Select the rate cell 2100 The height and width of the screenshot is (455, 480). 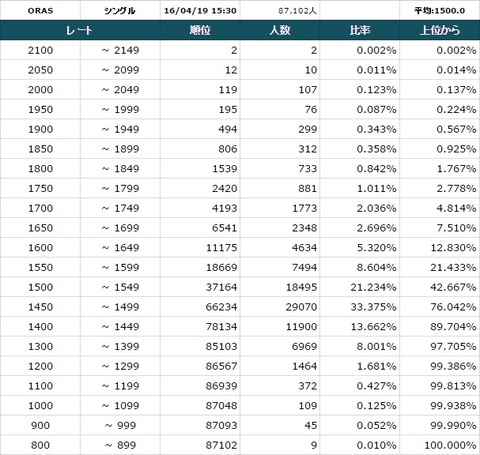coord(40,50)
